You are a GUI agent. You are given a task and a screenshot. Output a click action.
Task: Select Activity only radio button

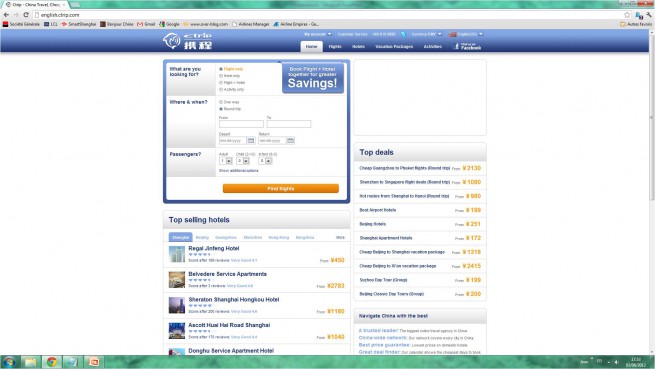[x=221, y=89]
